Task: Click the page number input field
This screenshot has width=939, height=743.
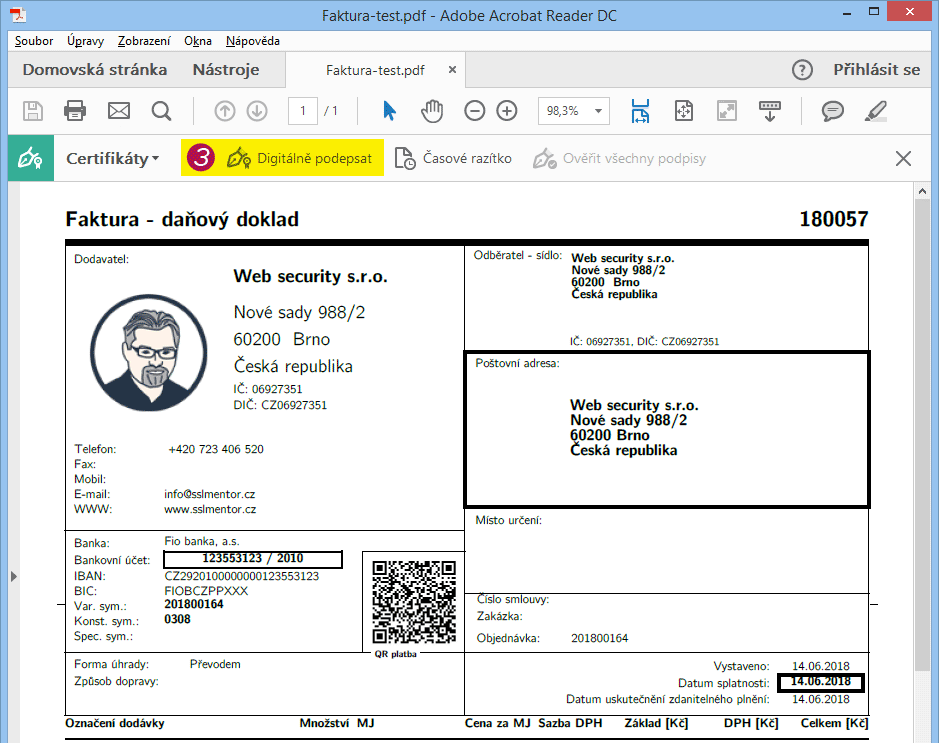Action: 303,111
